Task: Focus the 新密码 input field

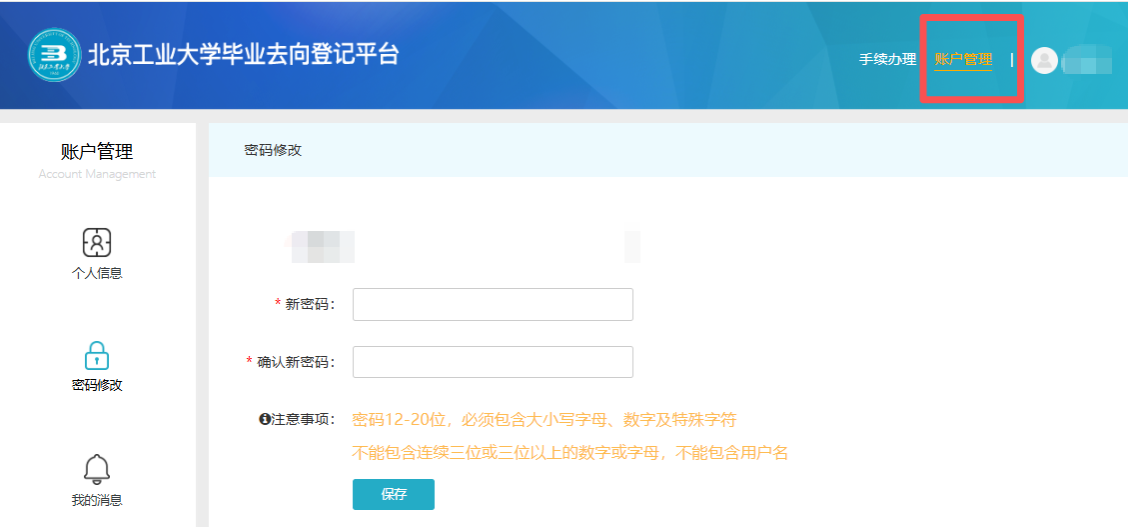Action: (x=493, y=304)
